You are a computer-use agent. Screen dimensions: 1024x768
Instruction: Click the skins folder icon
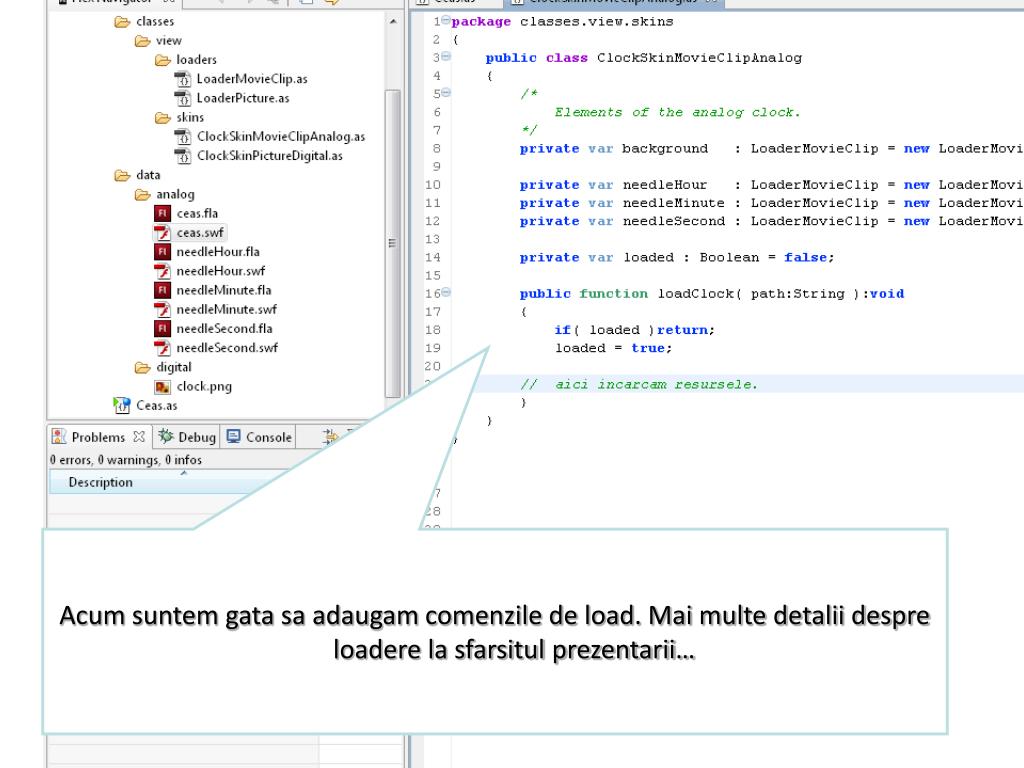pos(163,118)
